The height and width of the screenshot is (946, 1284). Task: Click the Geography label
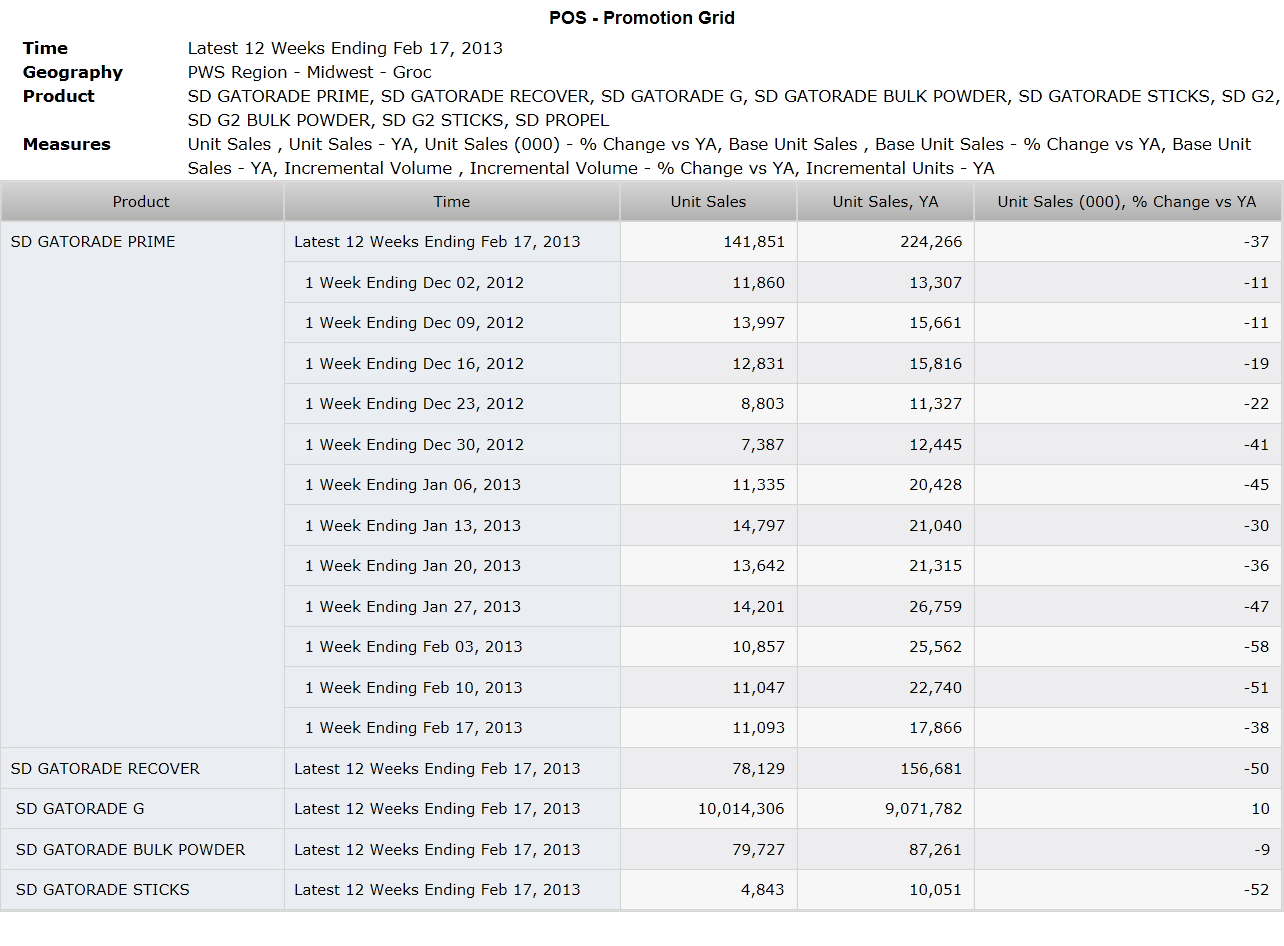73,72
